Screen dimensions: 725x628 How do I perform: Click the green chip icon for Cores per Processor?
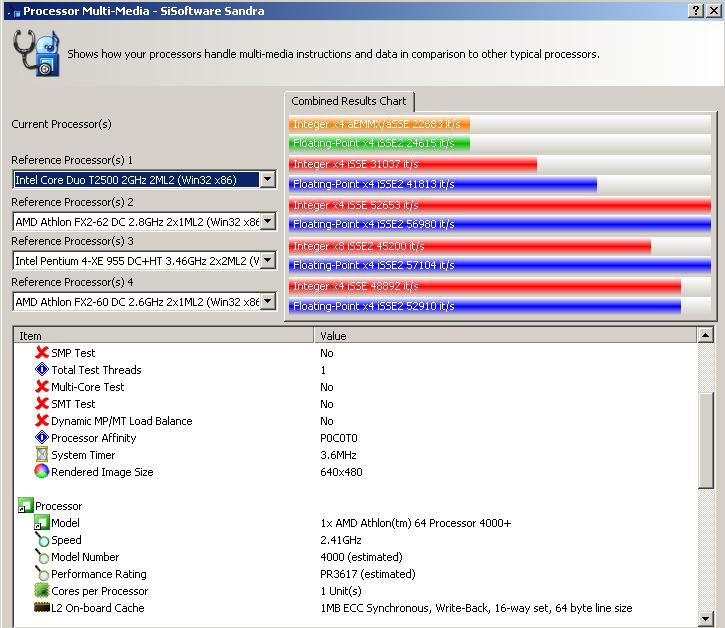[42, 590]
